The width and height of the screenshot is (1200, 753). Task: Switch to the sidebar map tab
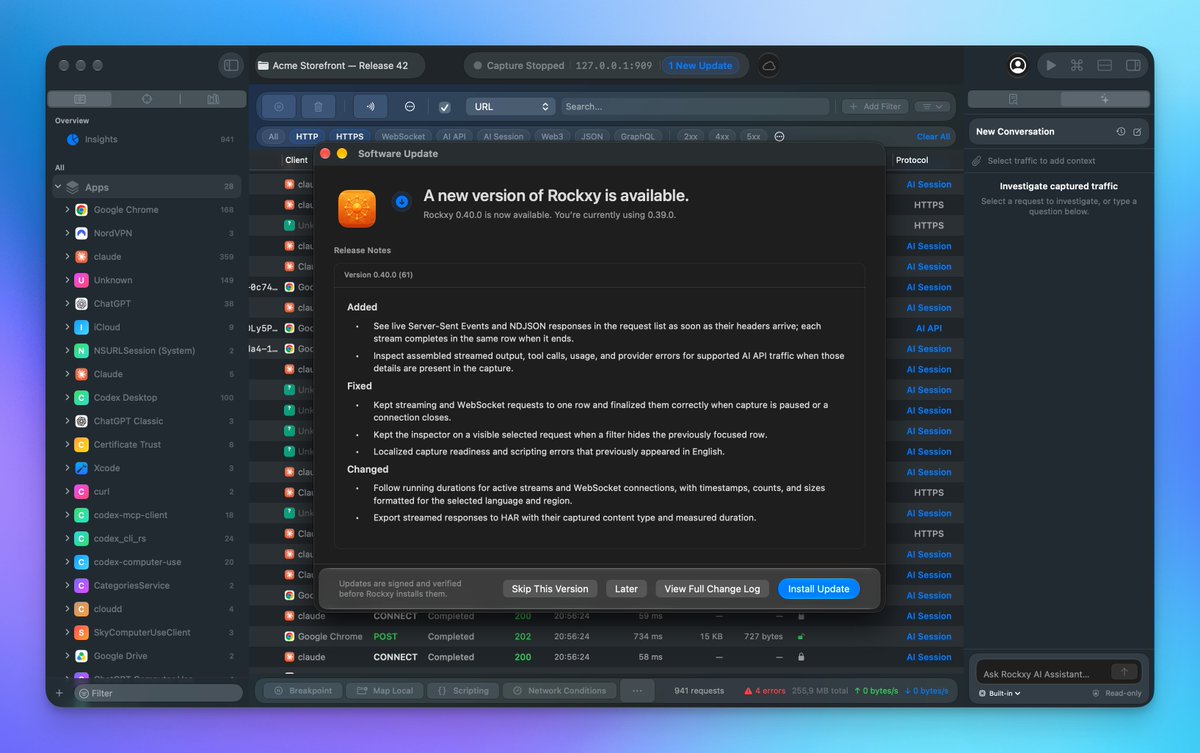point(213,99)
